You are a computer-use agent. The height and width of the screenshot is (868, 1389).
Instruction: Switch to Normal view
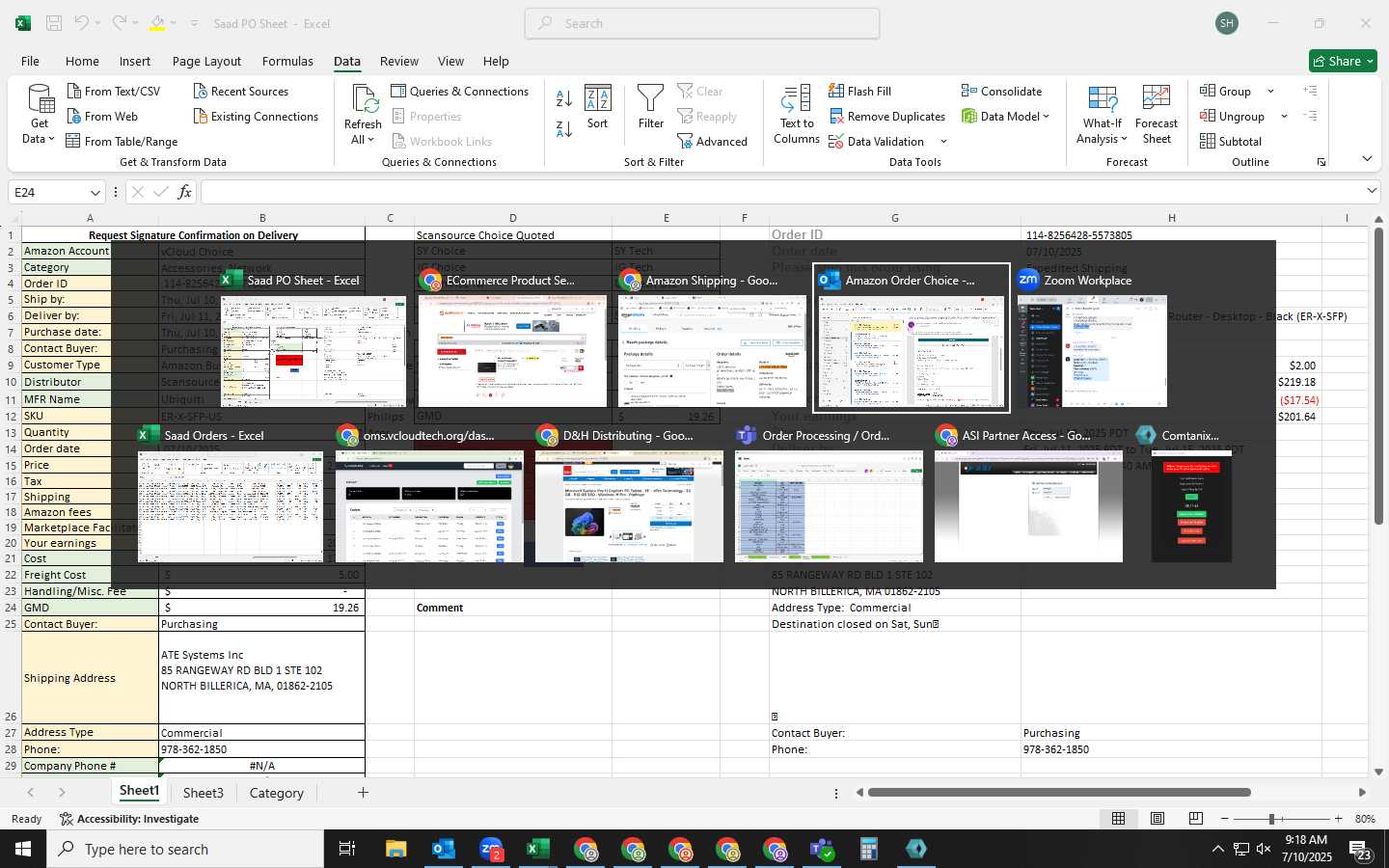[1119, 818]
